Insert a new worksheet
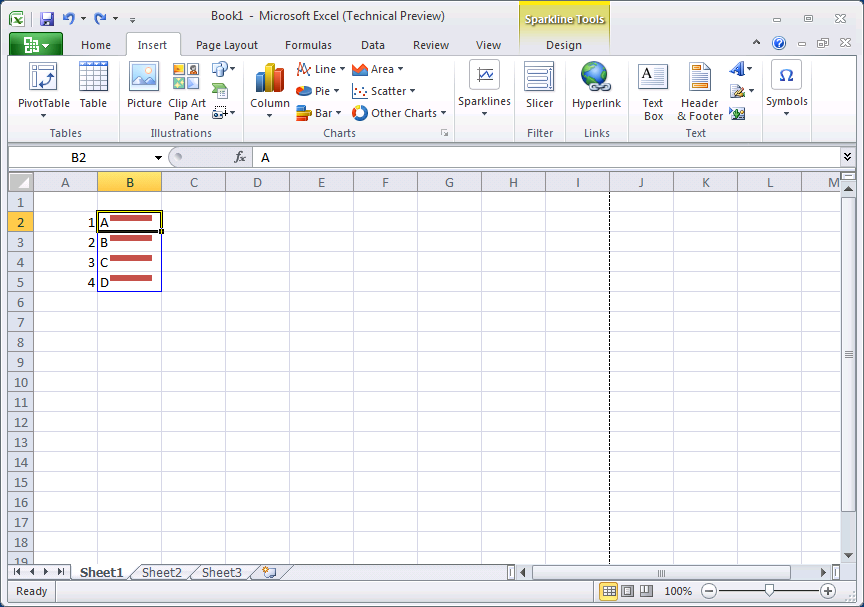This screenshot has height=607, width=864. pyautogui.click(x=269, y=572)
